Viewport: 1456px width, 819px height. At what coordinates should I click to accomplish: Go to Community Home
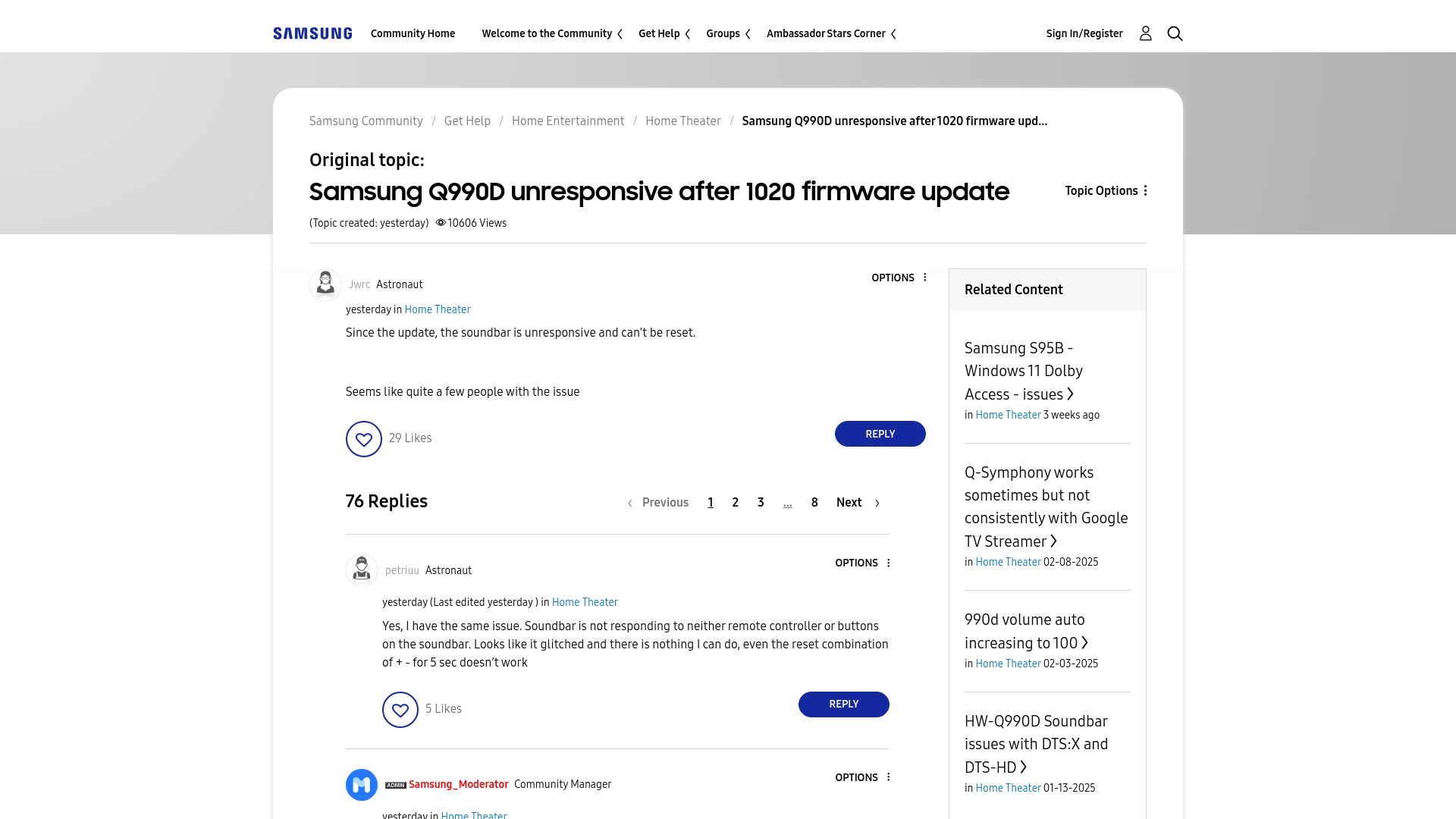(x=413, y=33)
